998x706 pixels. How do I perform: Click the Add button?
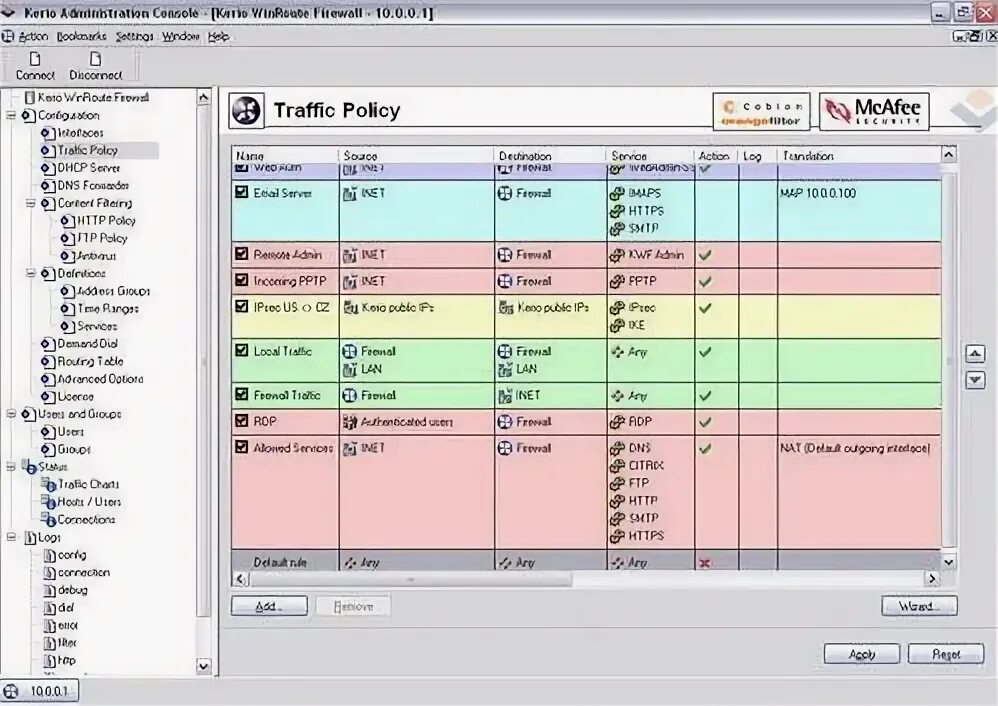click(x=269, y=606)
